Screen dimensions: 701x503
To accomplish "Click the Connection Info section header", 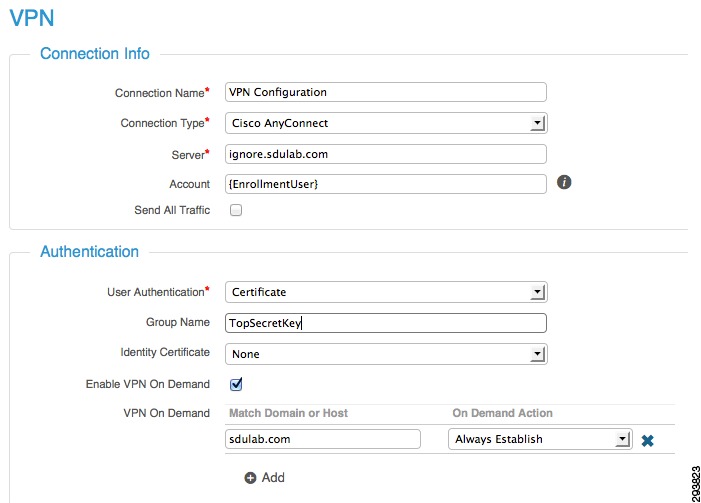I will [95, 54].
